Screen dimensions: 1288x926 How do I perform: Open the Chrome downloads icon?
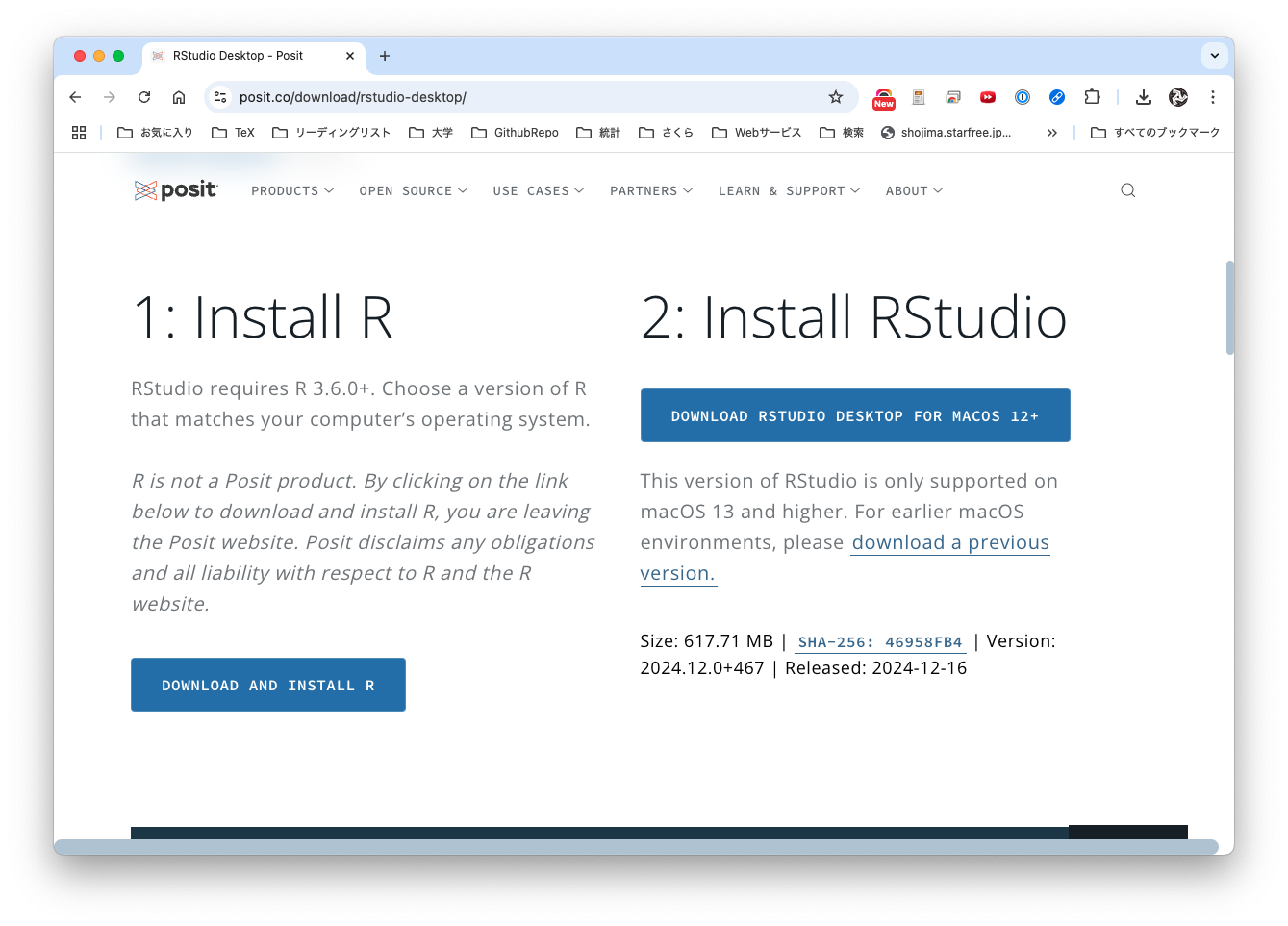pyautogui.click(x=1143, y=97)
